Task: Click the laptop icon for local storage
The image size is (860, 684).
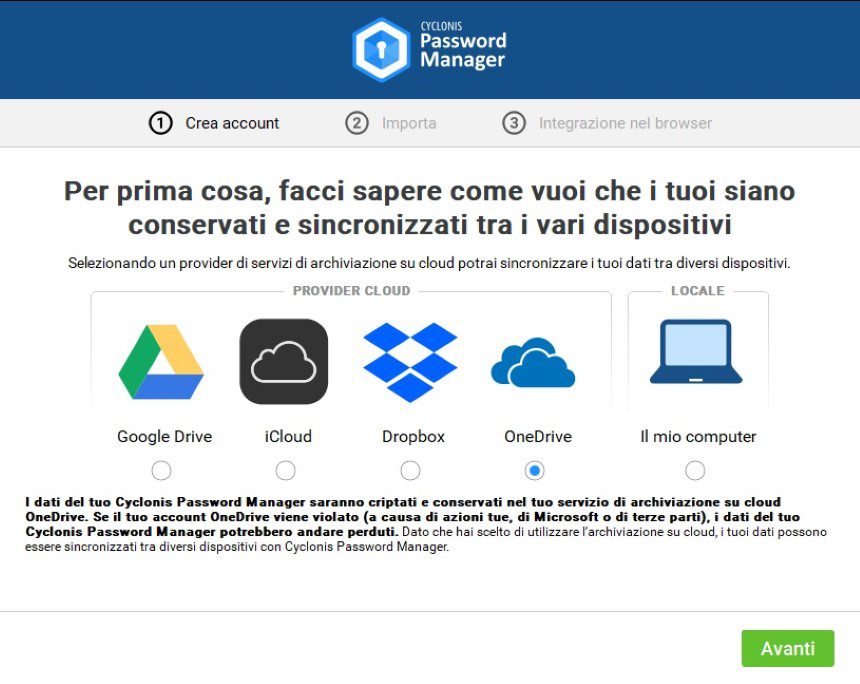Action: [695, 352]
